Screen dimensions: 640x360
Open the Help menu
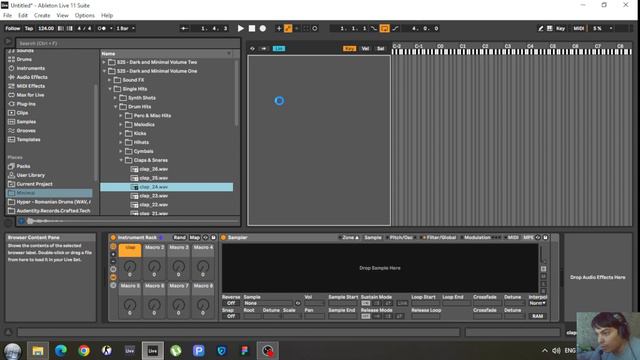click(107, 15)
